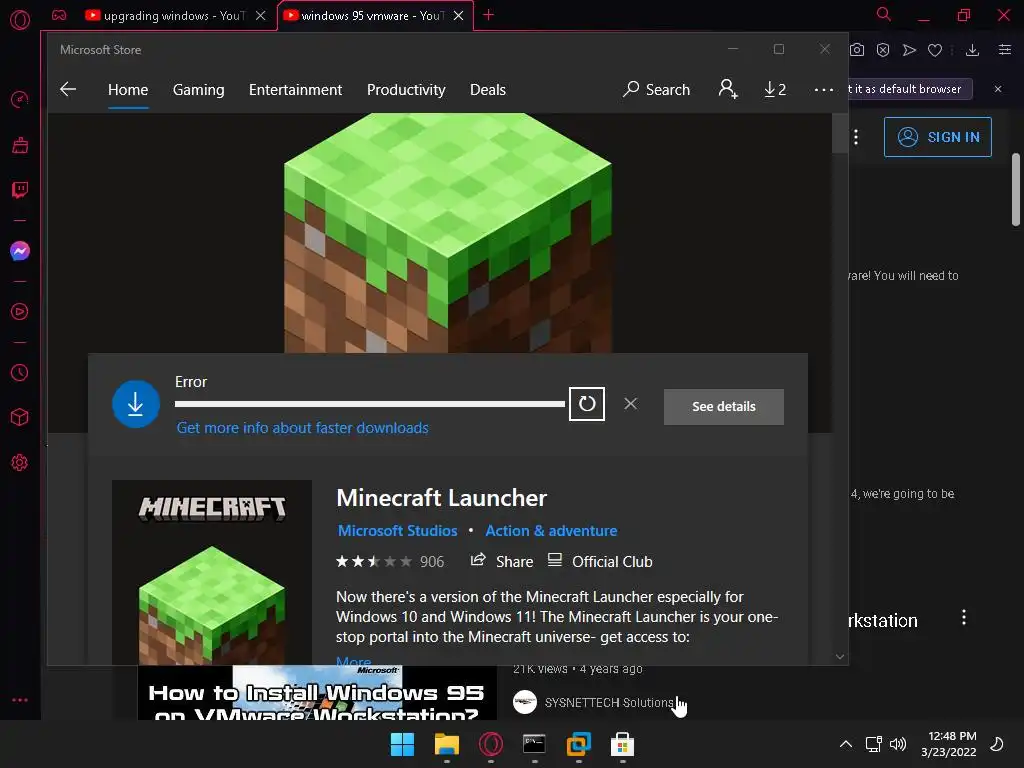Open Messenger in Opera sidebar
The image size is (1024, 768).
pyautogui.click(x=20, y=251)
